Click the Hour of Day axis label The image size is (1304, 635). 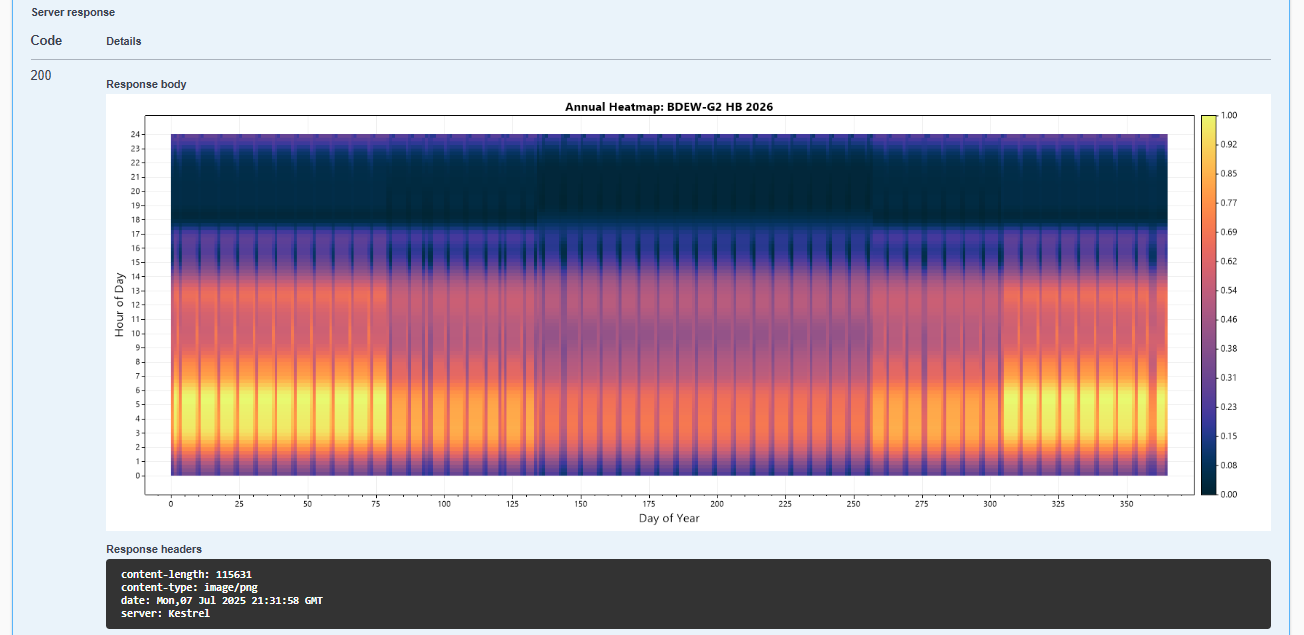tap(119, 304)
